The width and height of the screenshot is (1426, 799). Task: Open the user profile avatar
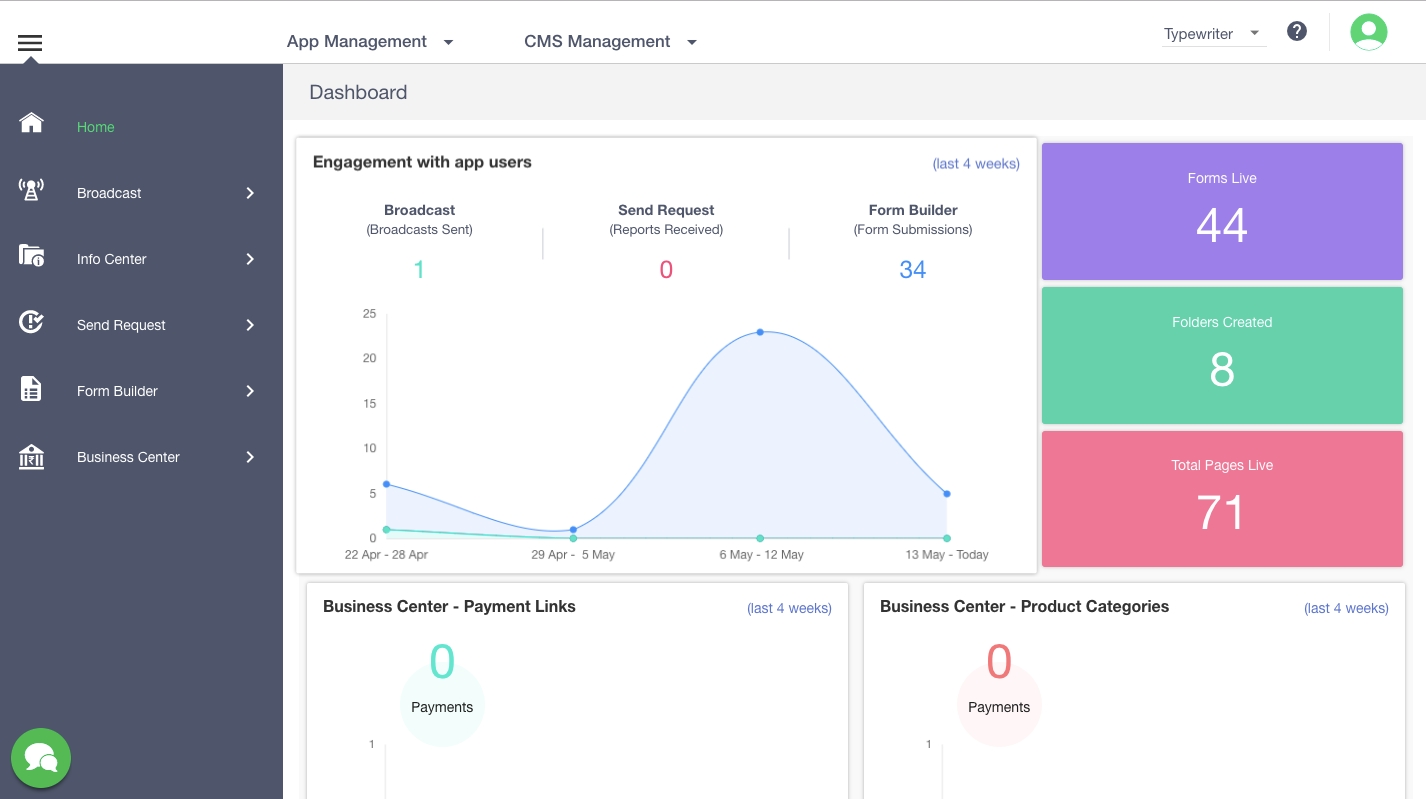1368,32
